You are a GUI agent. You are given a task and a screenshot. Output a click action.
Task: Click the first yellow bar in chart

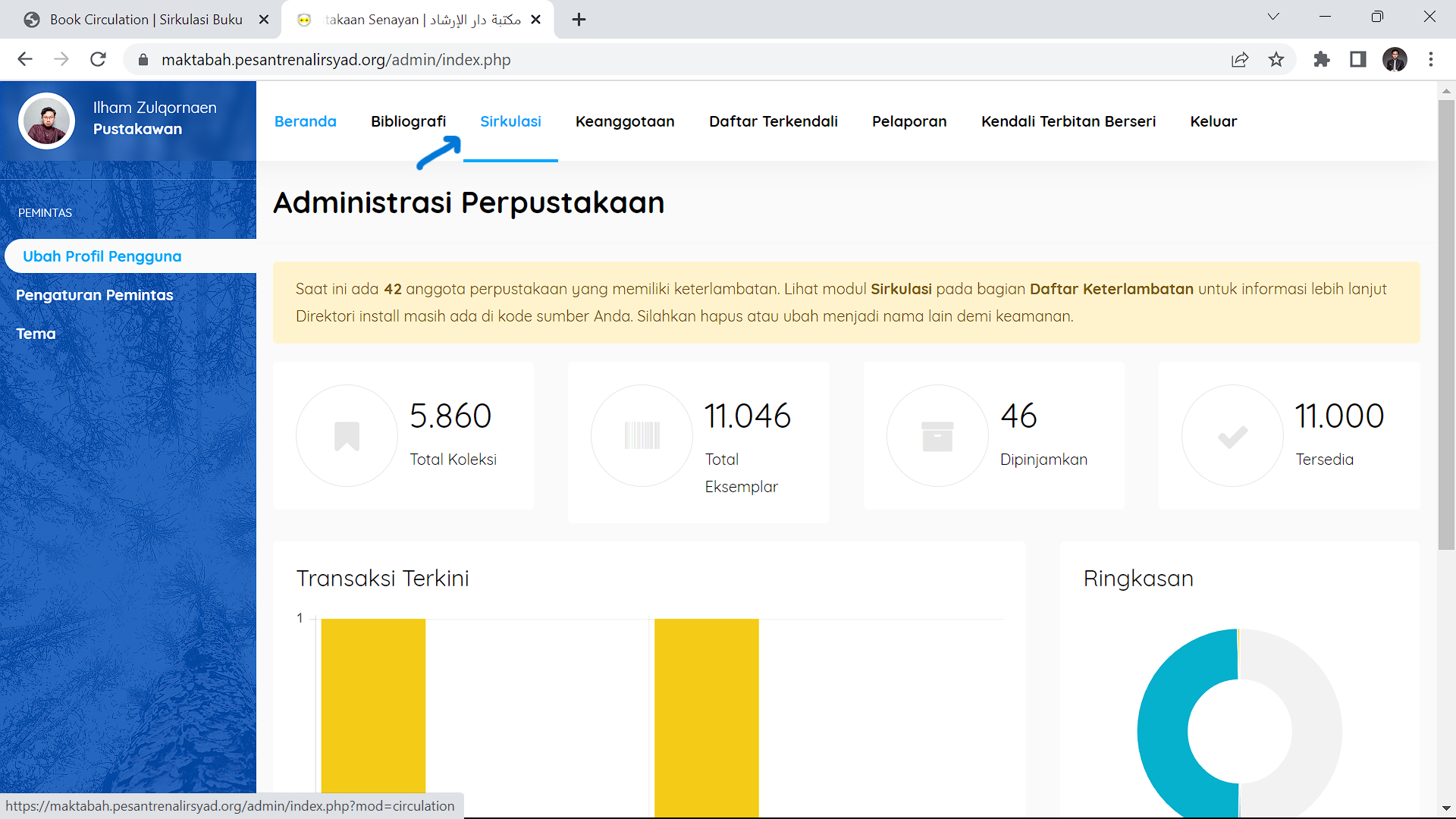[373, 717]
